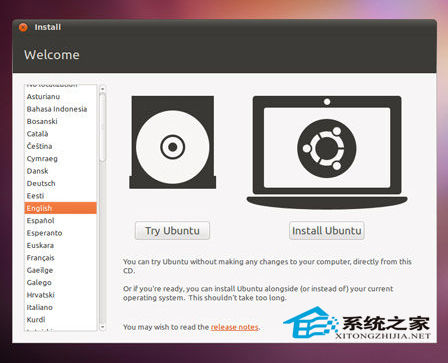Pick Galego in the language list
The image size is (448, 363).
pyautogui.click(x=61, y=282)
